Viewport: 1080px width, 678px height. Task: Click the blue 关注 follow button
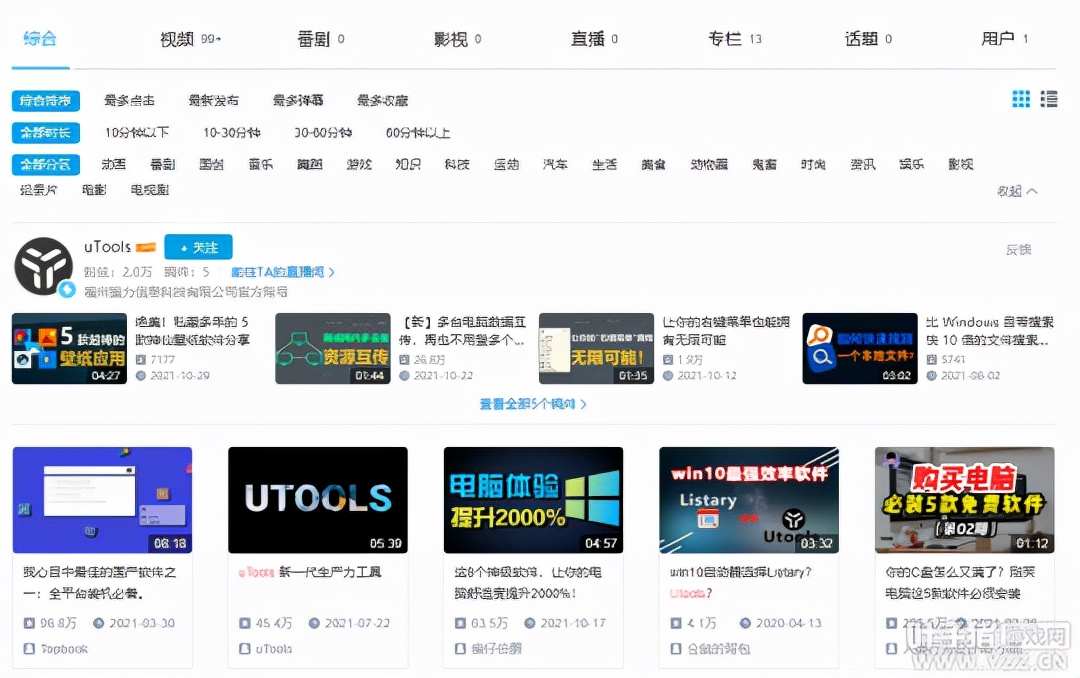[x=198, y=246]
